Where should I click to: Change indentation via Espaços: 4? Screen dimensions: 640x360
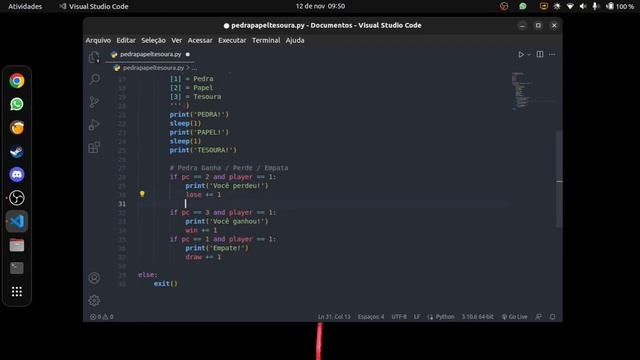point(371,317)
